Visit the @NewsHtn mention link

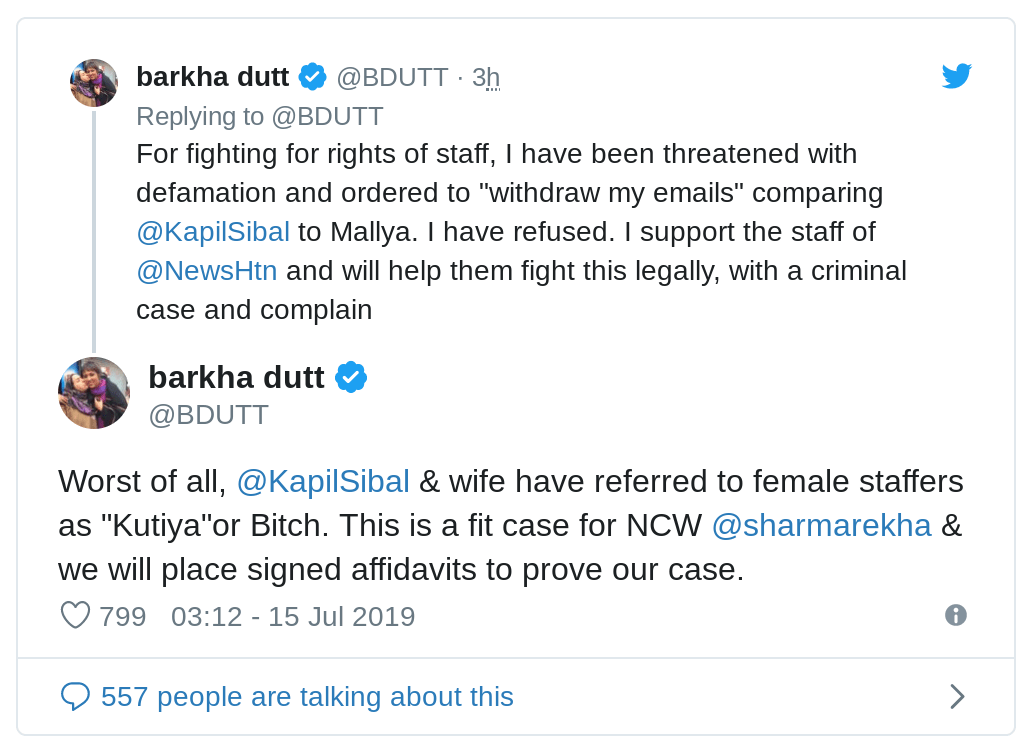tap(206, 271)
